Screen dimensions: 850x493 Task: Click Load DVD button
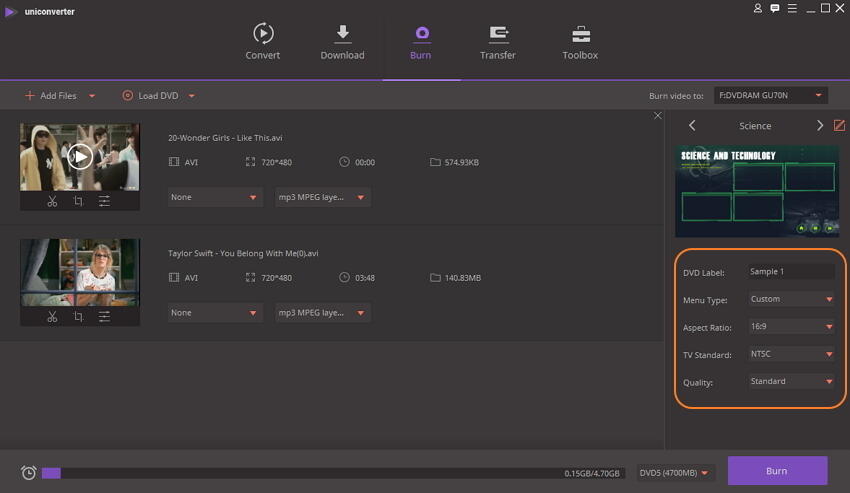click(x=150, y=95)
